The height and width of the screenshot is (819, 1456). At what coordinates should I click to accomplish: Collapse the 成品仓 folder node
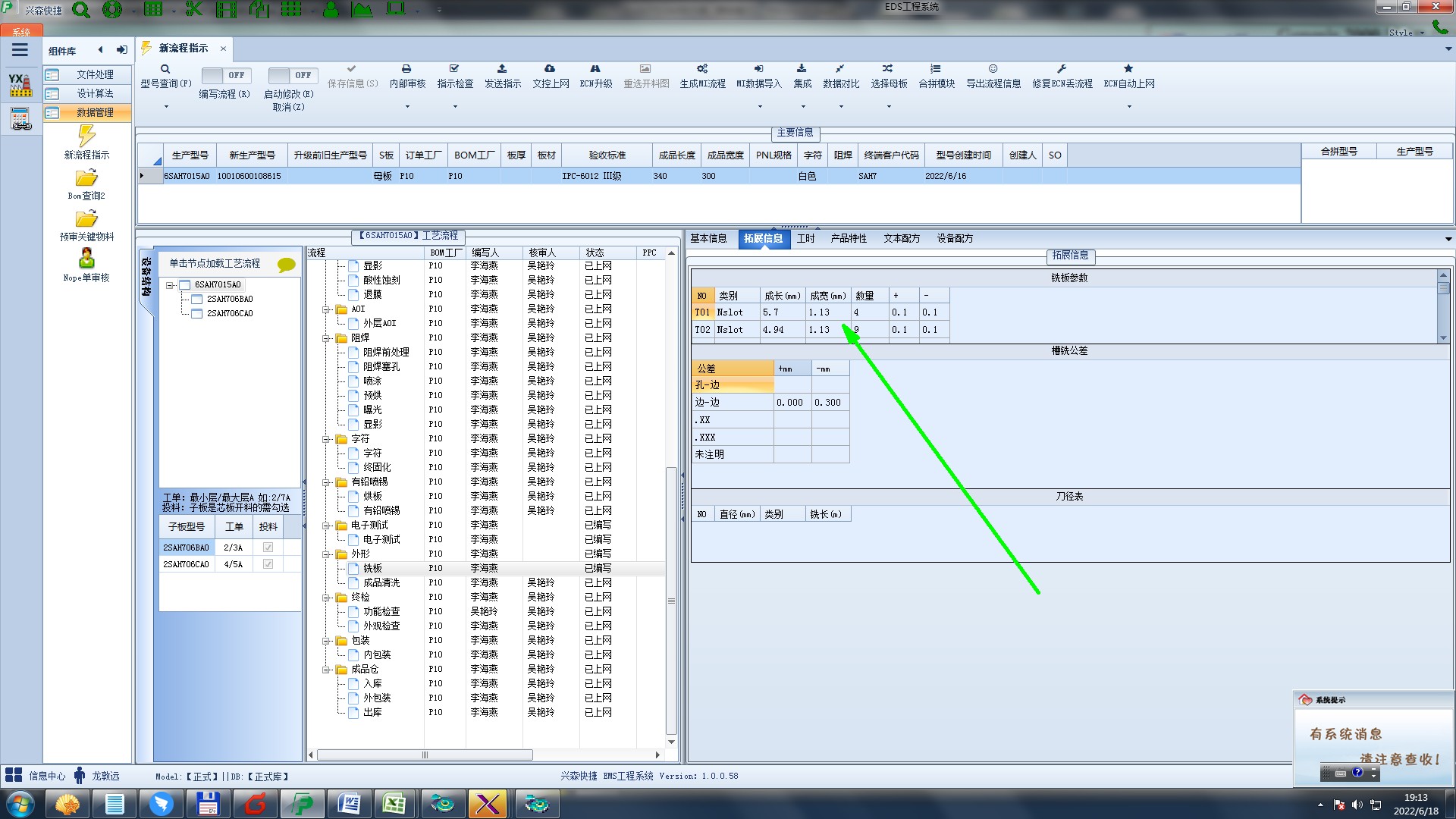coord(327,670)
